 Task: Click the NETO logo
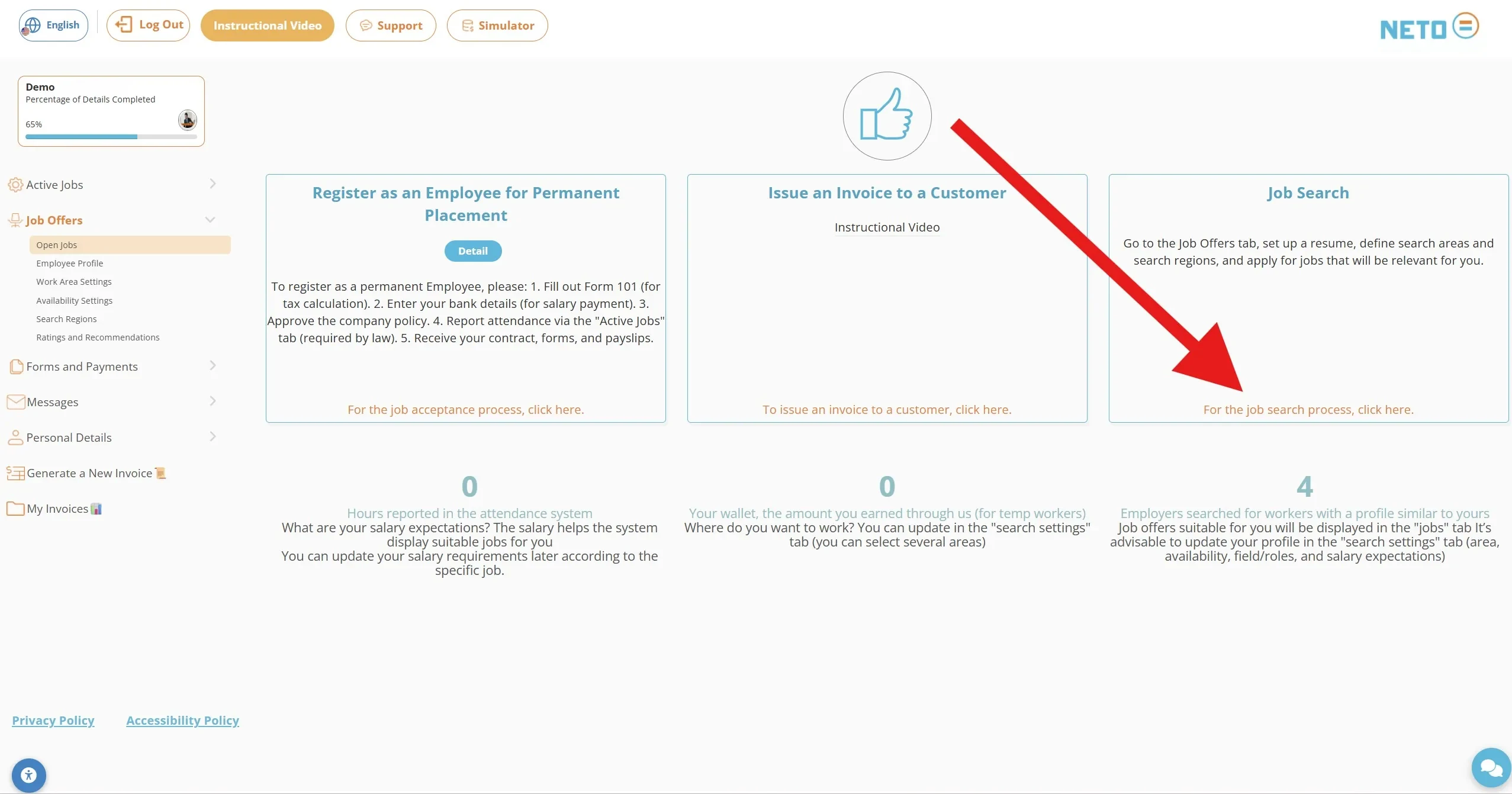(x=1429, y=27)
